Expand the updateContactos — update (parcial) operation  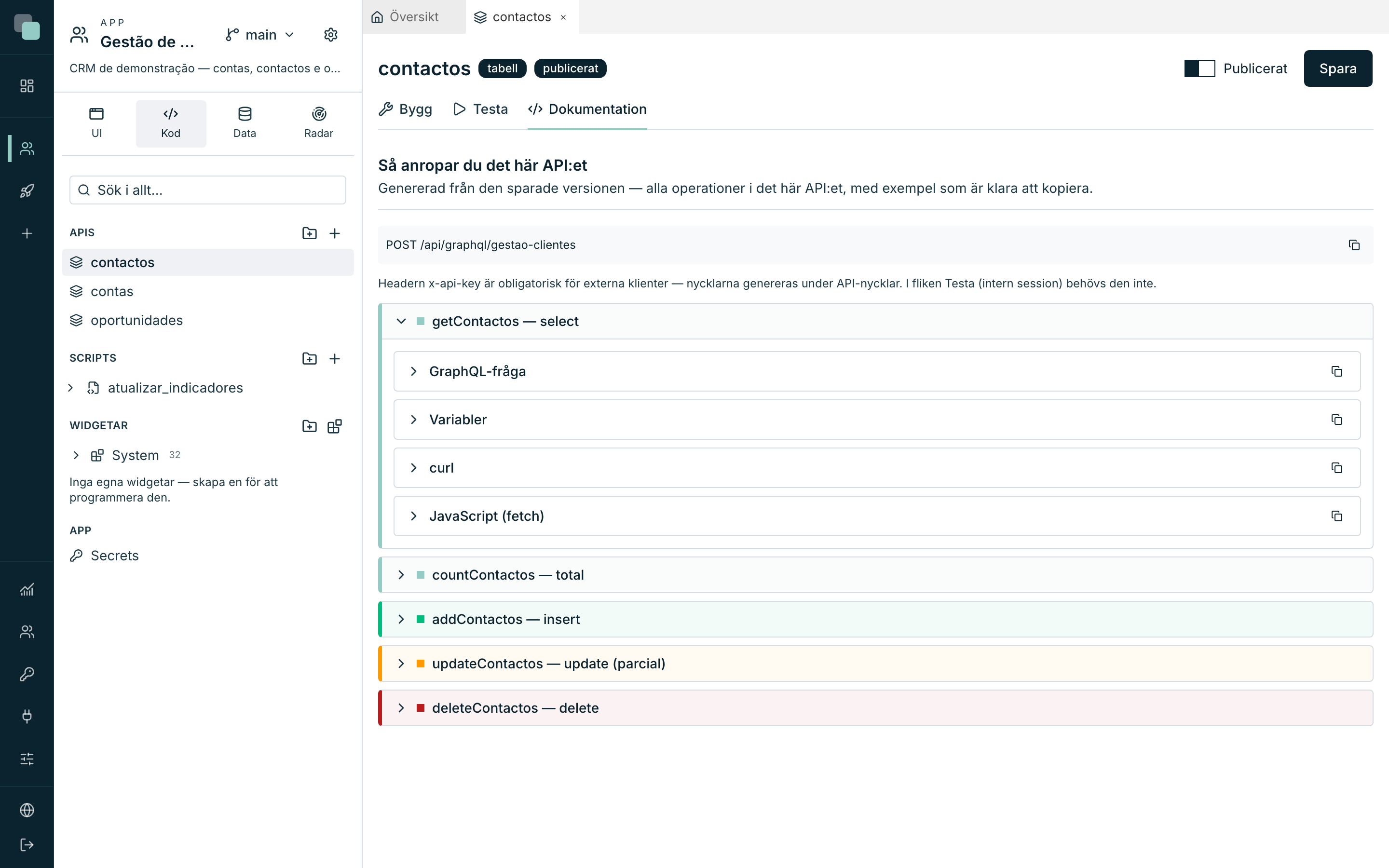pyautogui.click(x=875, y=664)
